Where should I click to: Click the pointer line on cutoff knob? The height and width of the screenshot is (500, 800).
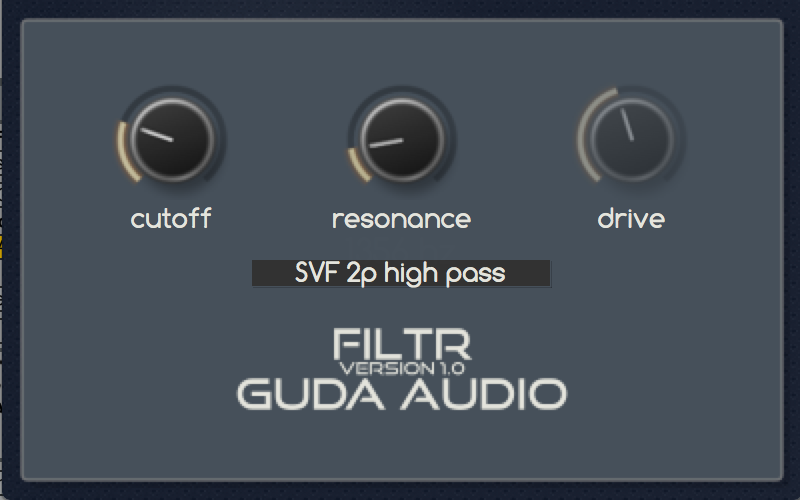pyautogui.click(x=157, y=135)
